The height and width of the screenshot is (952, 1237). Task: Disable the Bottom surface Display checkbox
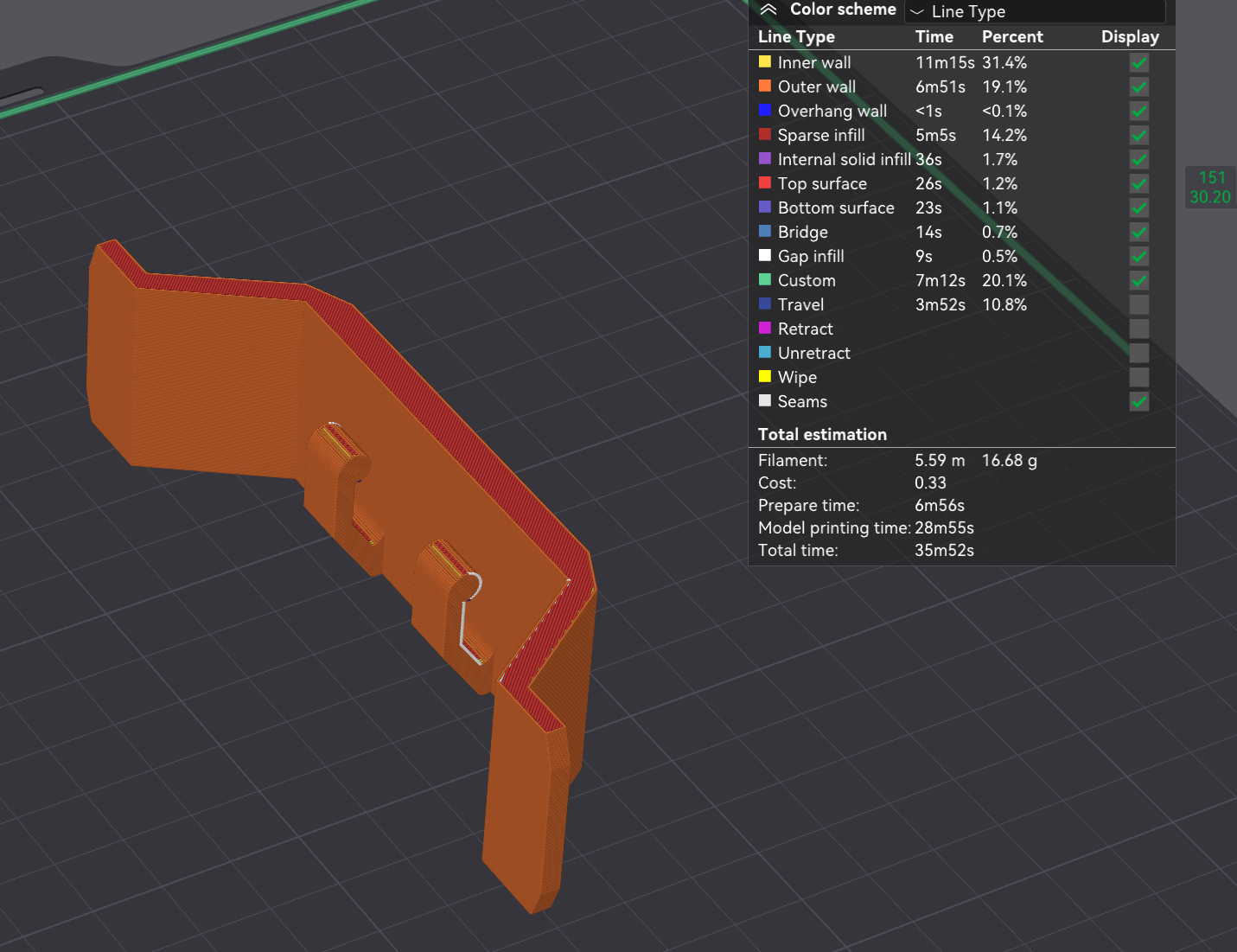pyautogui.click(x=1138, y=208)
